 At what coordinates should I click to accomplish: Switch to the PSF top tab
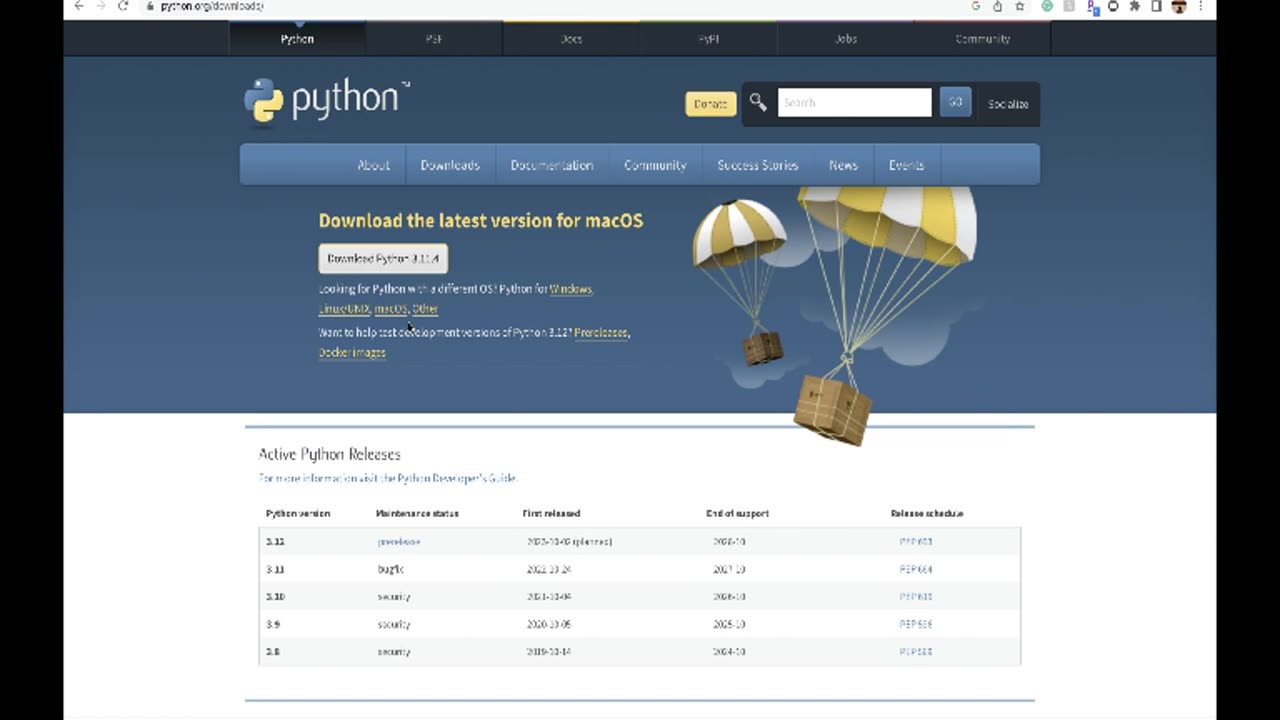(x=434, y=39)
